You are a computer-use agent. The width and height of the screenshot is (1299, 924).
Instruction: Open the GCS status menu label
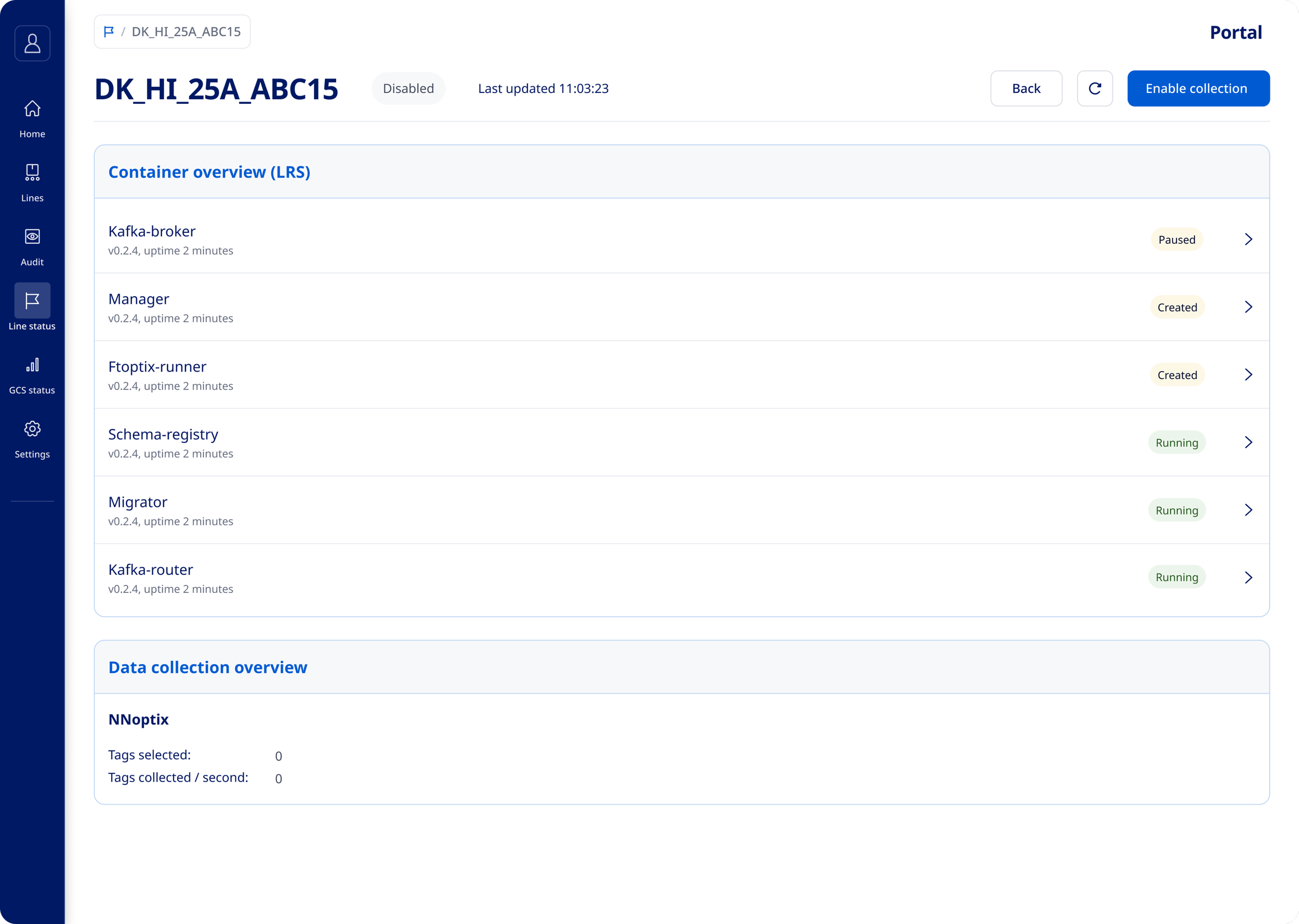pos(32,390)
